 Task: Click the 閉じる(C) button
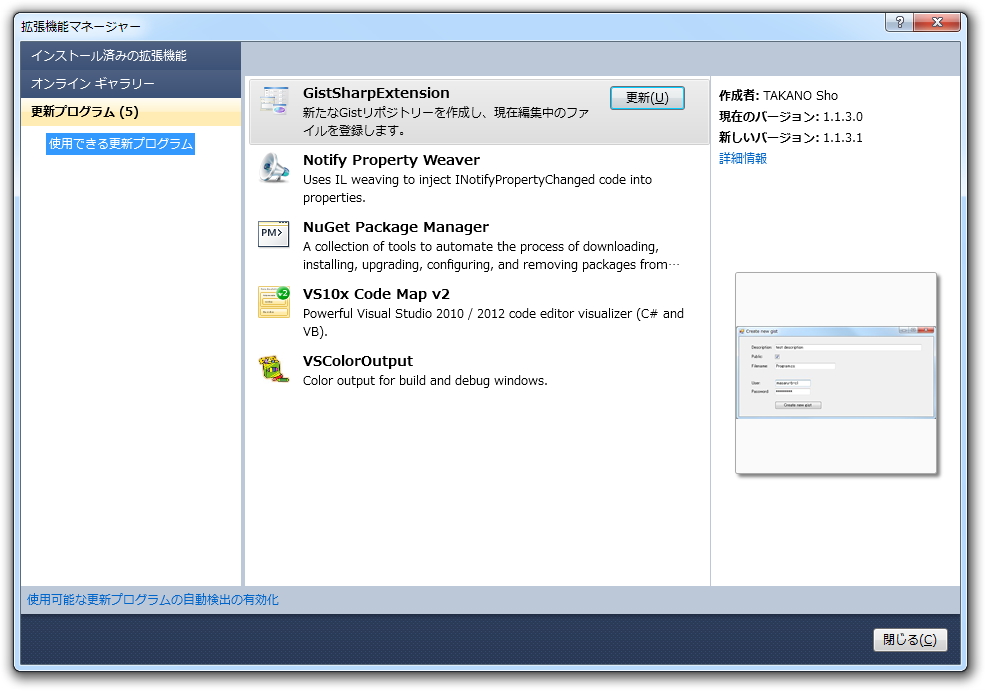pyautogui.click(x=910, y=639)
